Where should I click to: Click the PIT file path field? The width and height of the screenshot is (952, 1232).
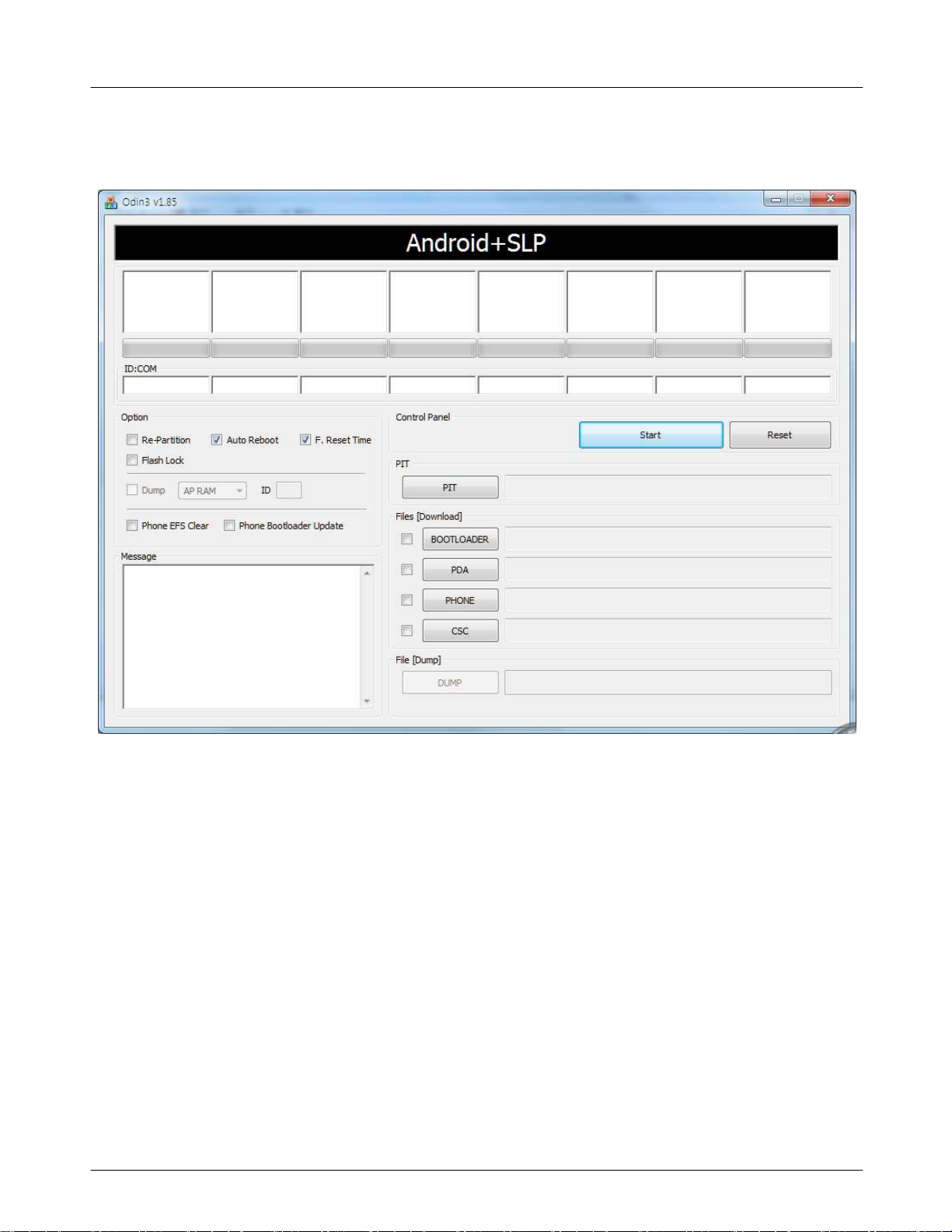(x=668, y=487)
